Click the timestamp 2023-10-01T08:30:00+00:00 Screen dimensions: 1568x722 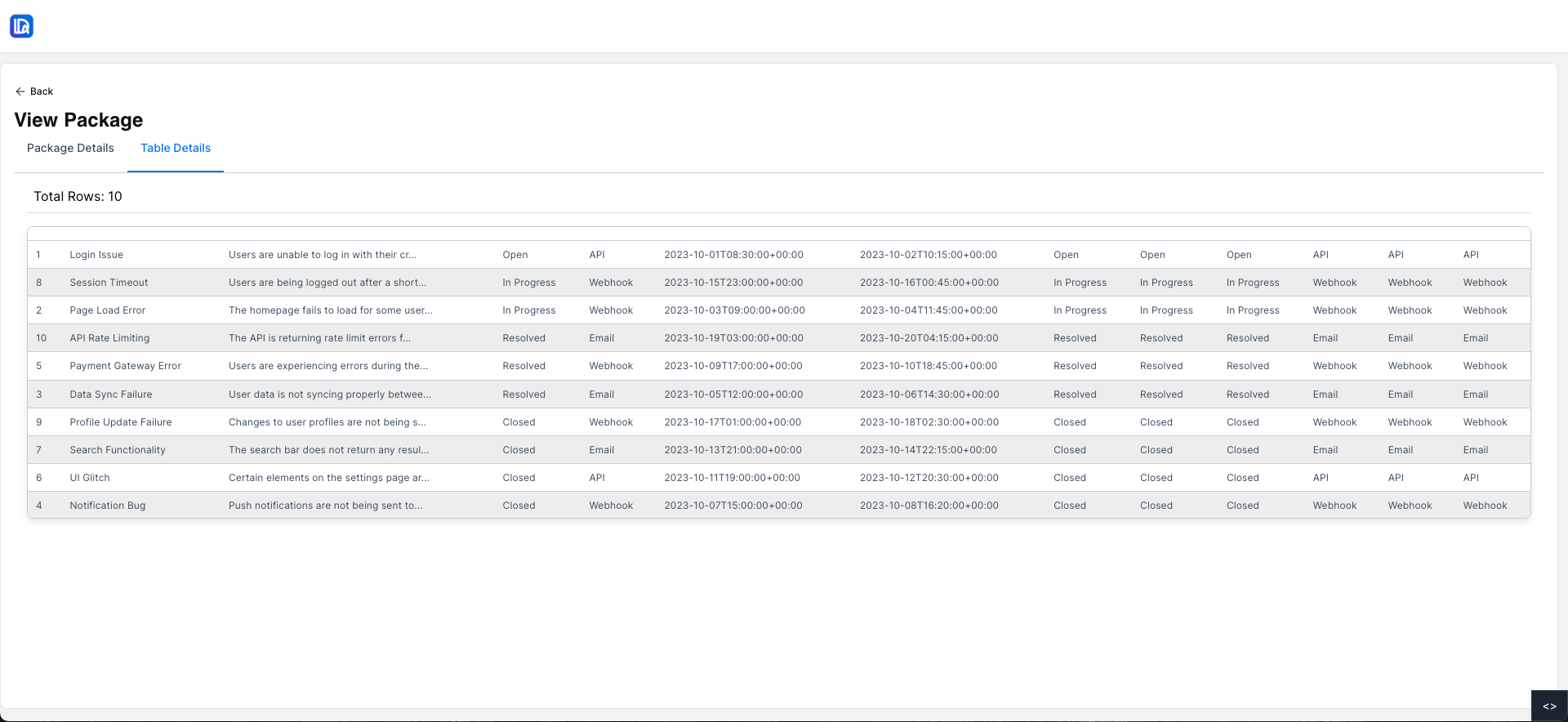click(733, 255)
